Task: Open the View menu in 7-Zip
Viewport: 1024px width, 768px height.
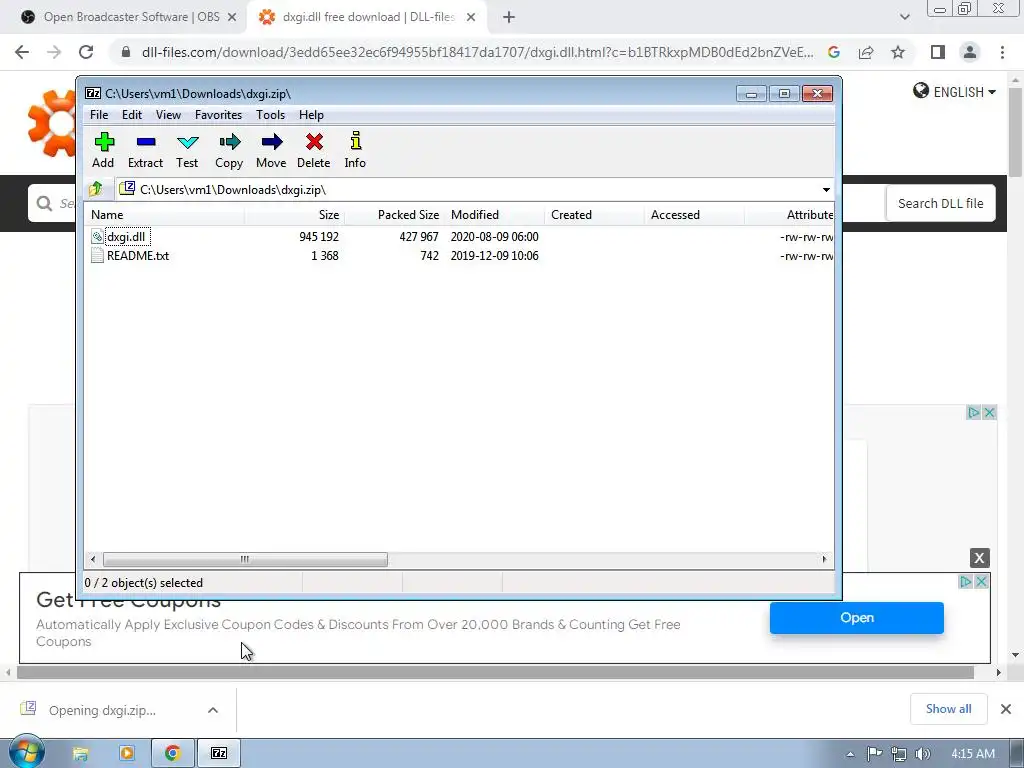Action: [168, 115]
